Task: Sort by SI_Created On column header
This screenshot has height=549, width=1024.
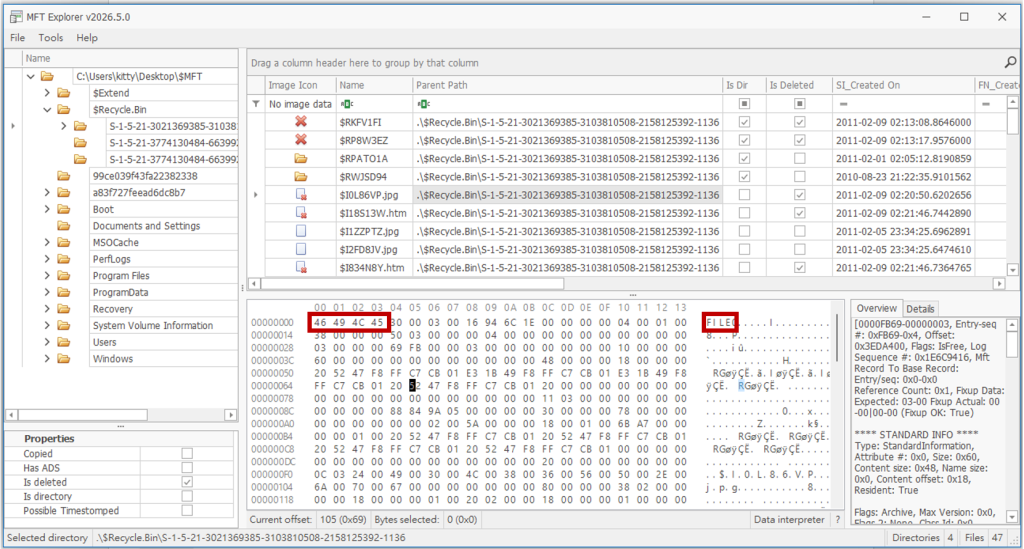Action: point(903,85)
